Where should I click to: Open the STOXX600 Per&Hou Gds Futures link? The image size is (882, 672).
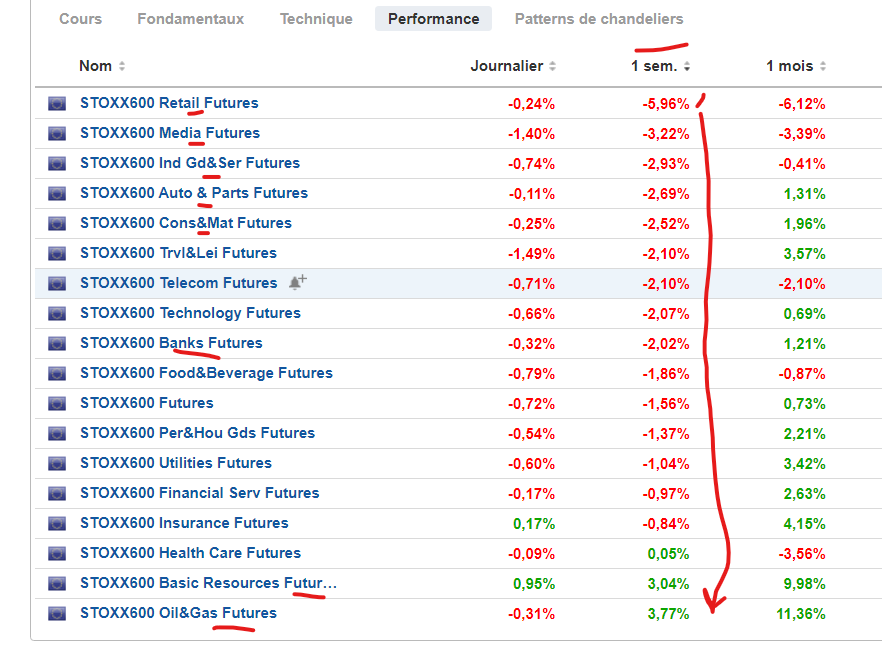click(x=197, y=433)
